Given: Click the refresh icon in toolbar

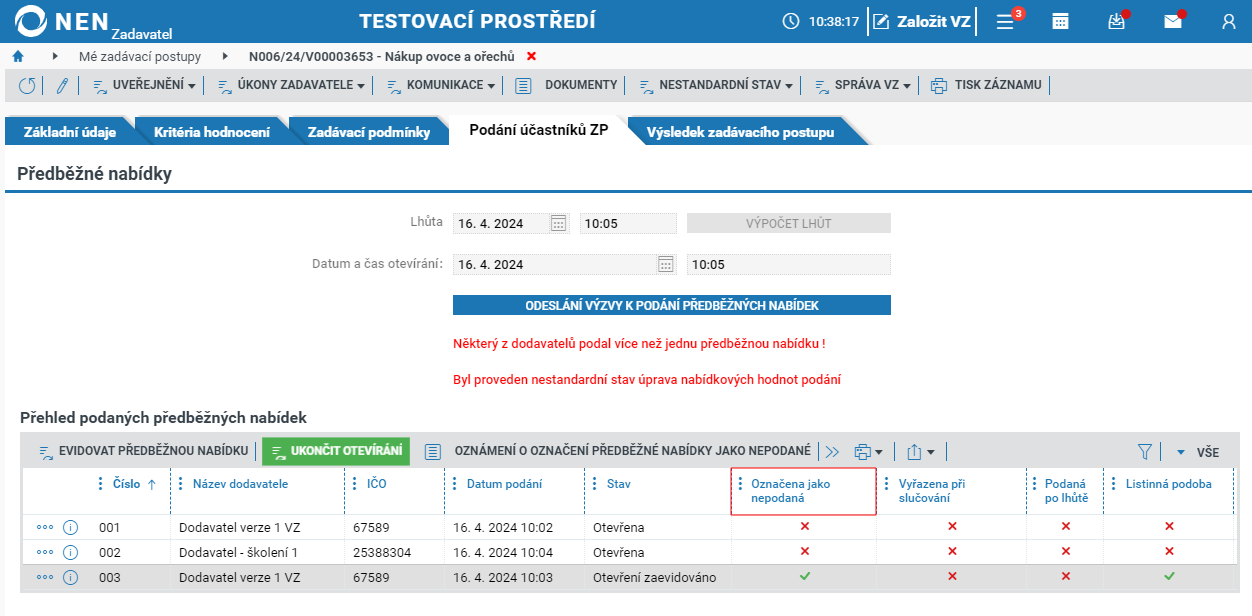Looking at the screenshot, I should 27,86.
